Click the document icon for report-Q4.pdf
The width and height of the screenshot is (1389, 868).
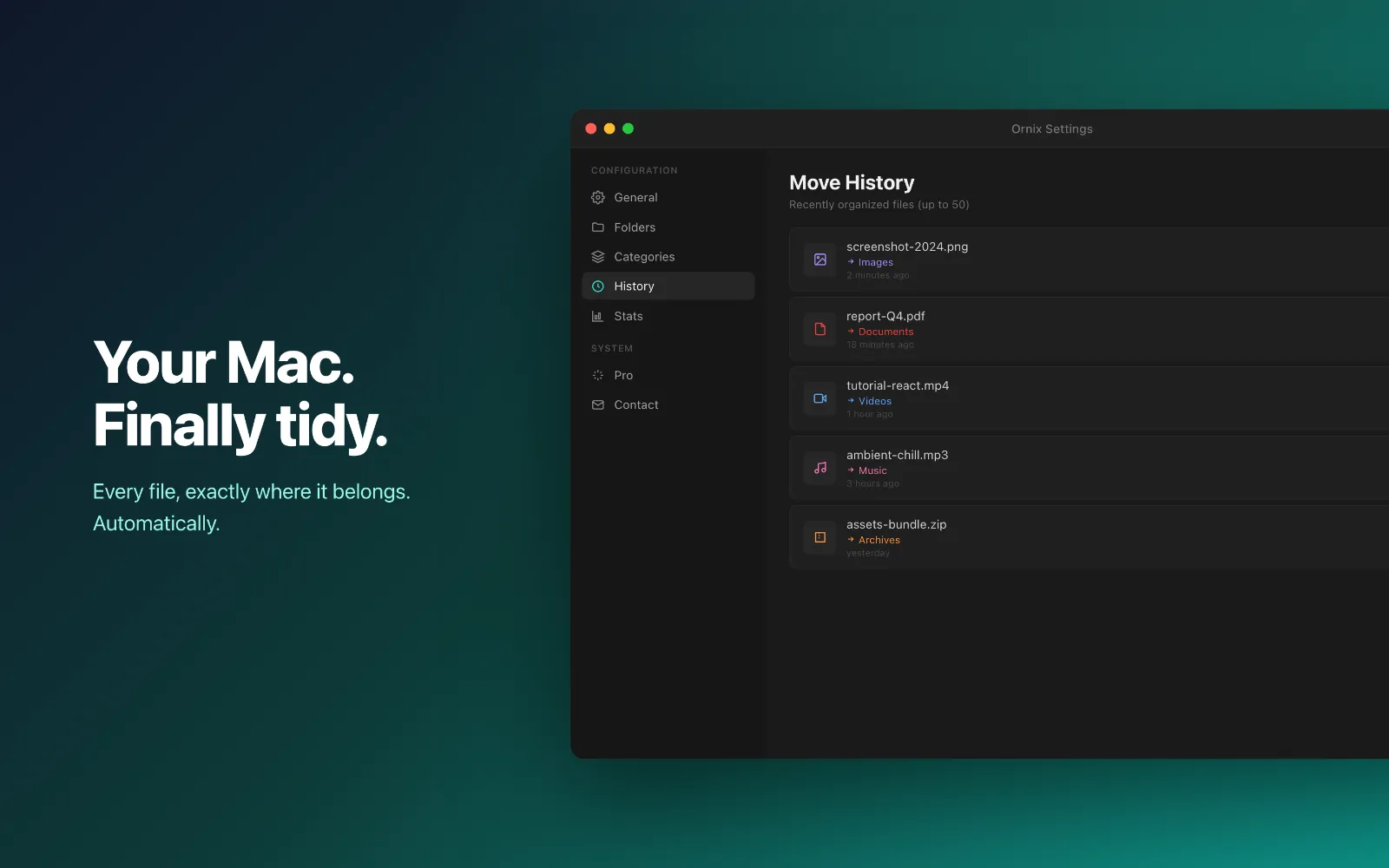coord(820,329)
